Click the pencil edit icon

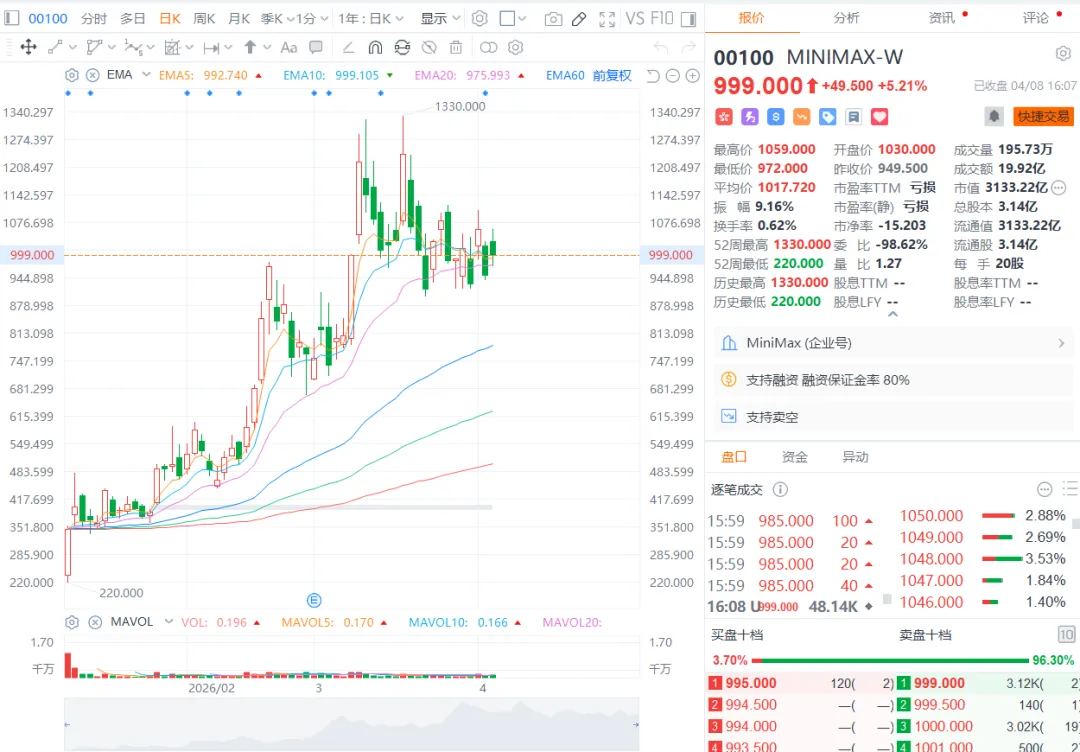(579, 19)
